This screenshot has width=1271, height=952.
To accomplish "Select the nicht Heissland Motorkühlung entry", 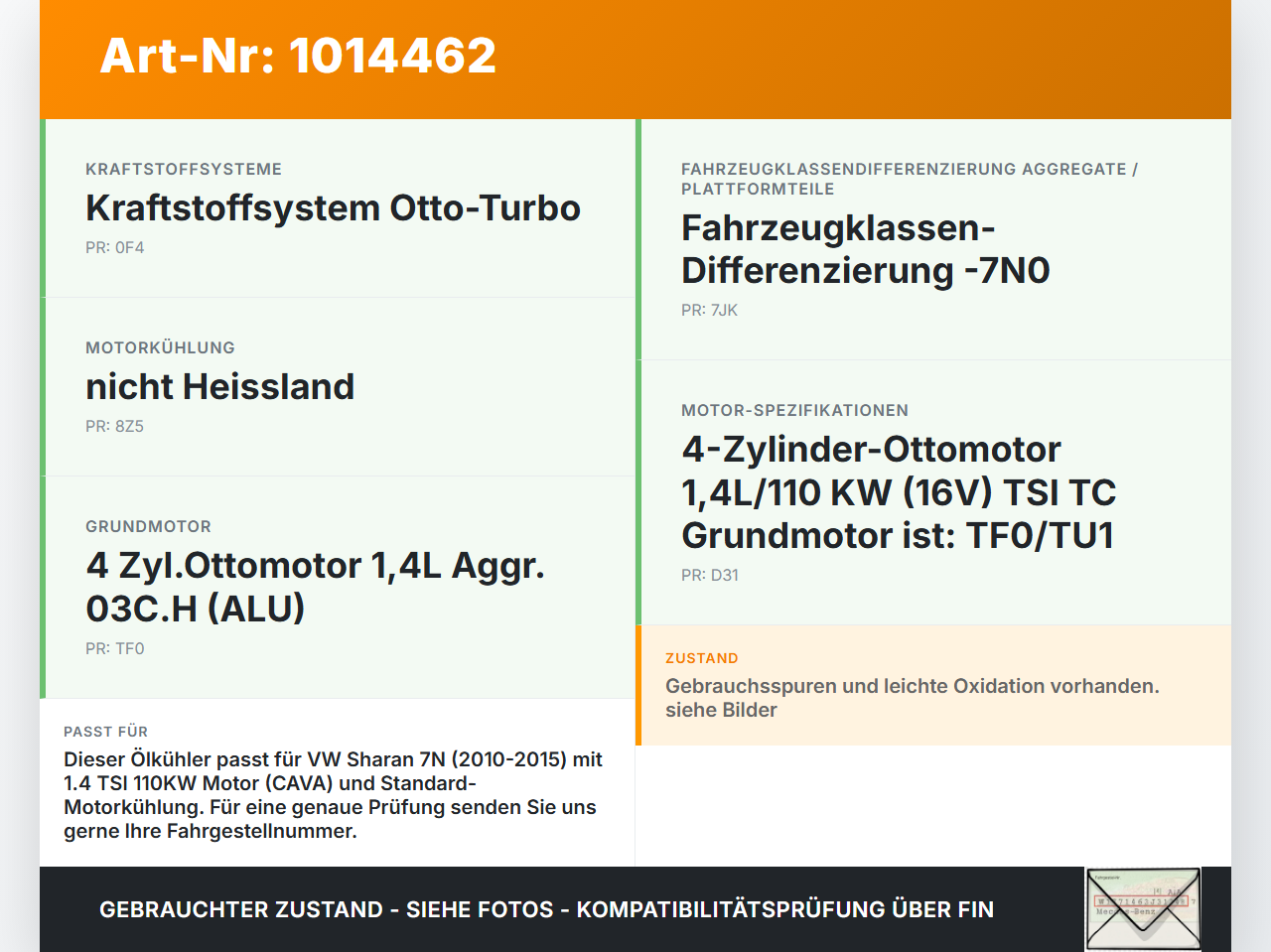I will (219, 387).
